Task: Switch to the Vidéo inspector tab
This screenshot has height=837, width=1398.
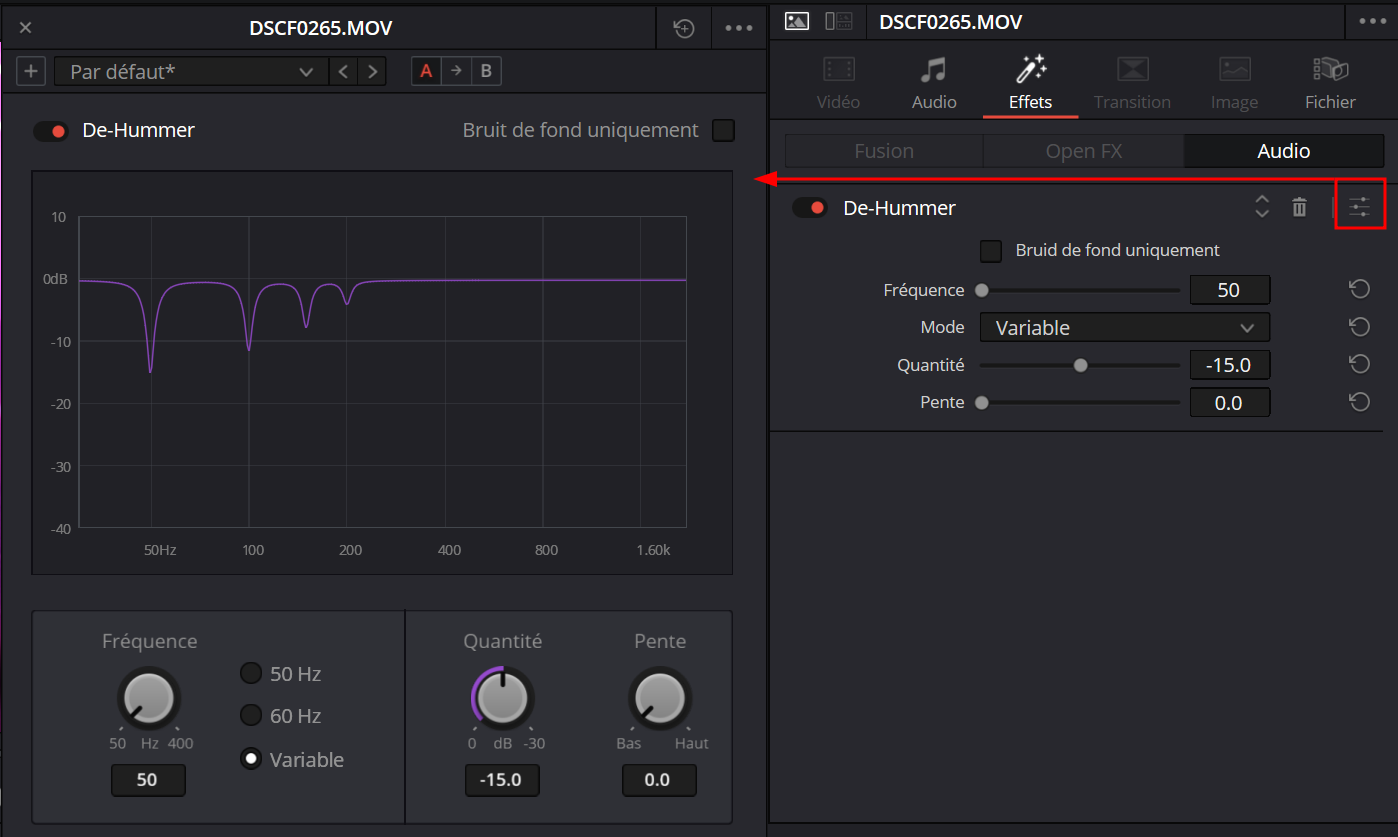Action: click(x=838, y=82)
